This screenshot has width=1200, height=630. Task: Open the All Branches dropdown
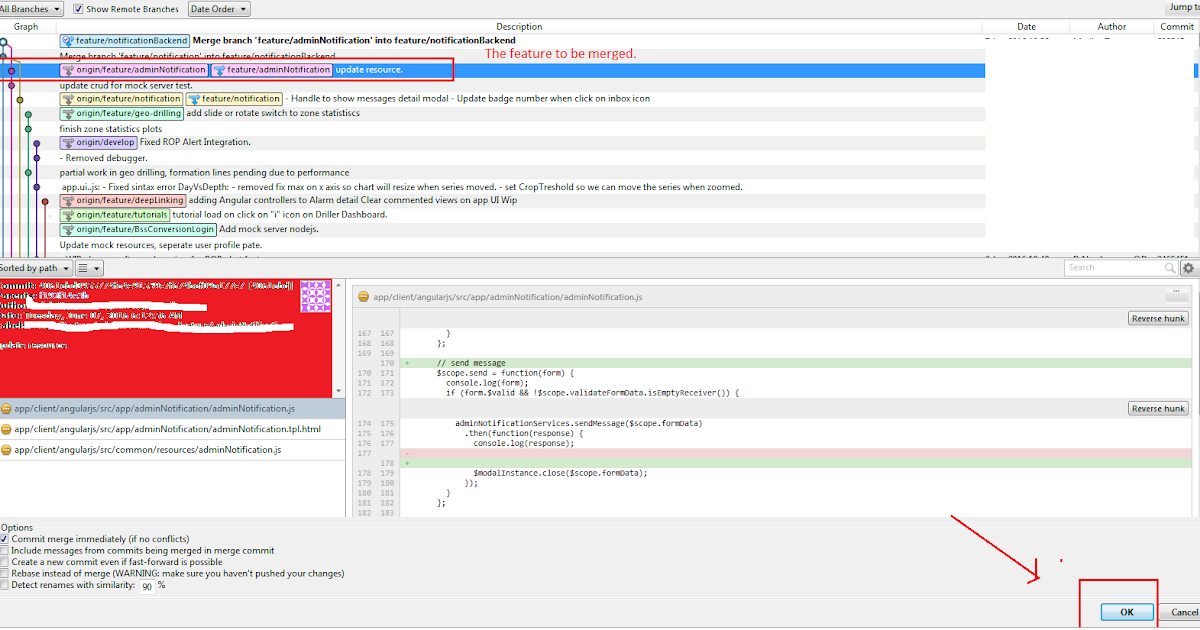[28, 8]
